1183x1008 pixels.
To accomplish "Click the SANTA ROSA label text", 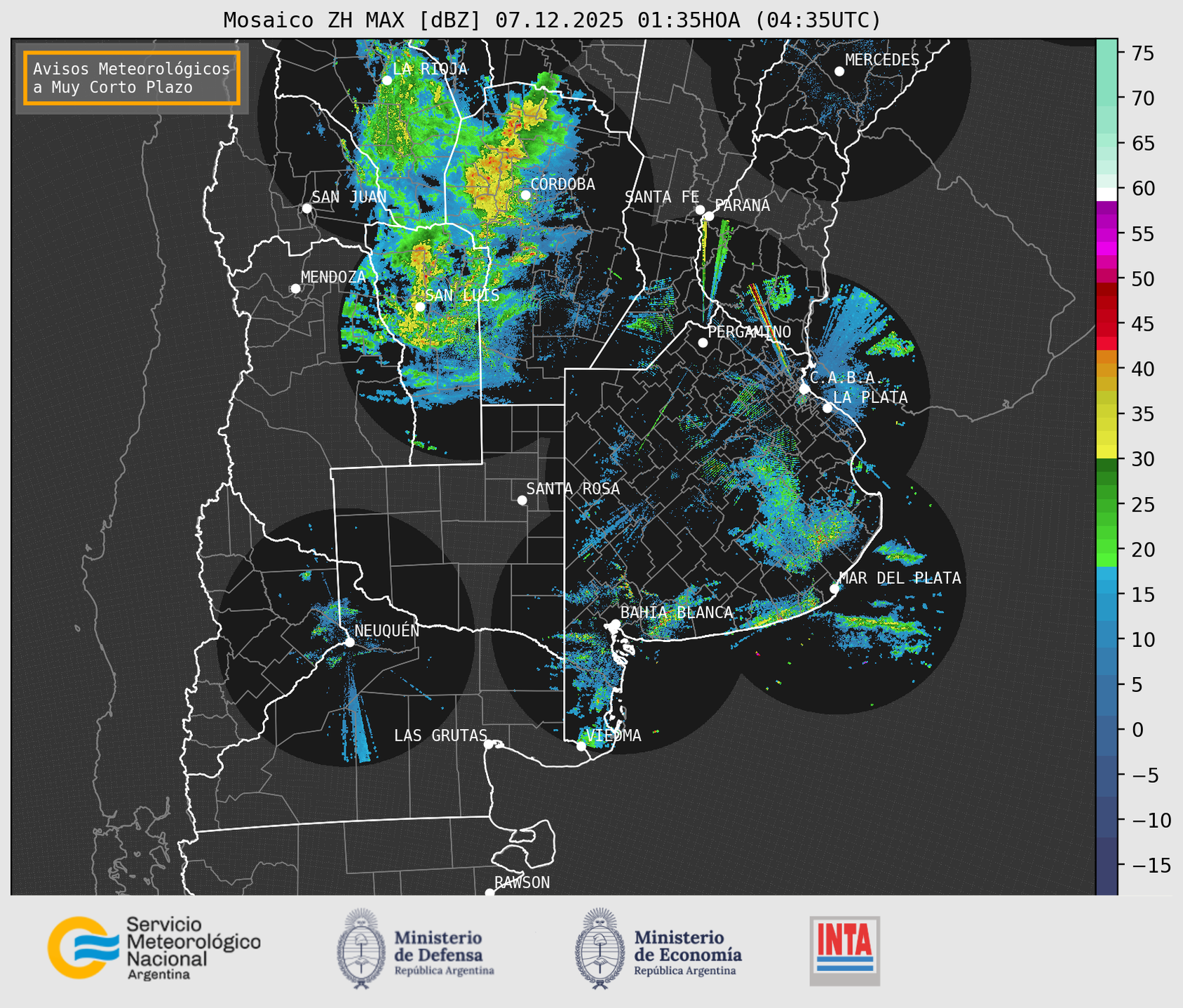I will 574,489.
